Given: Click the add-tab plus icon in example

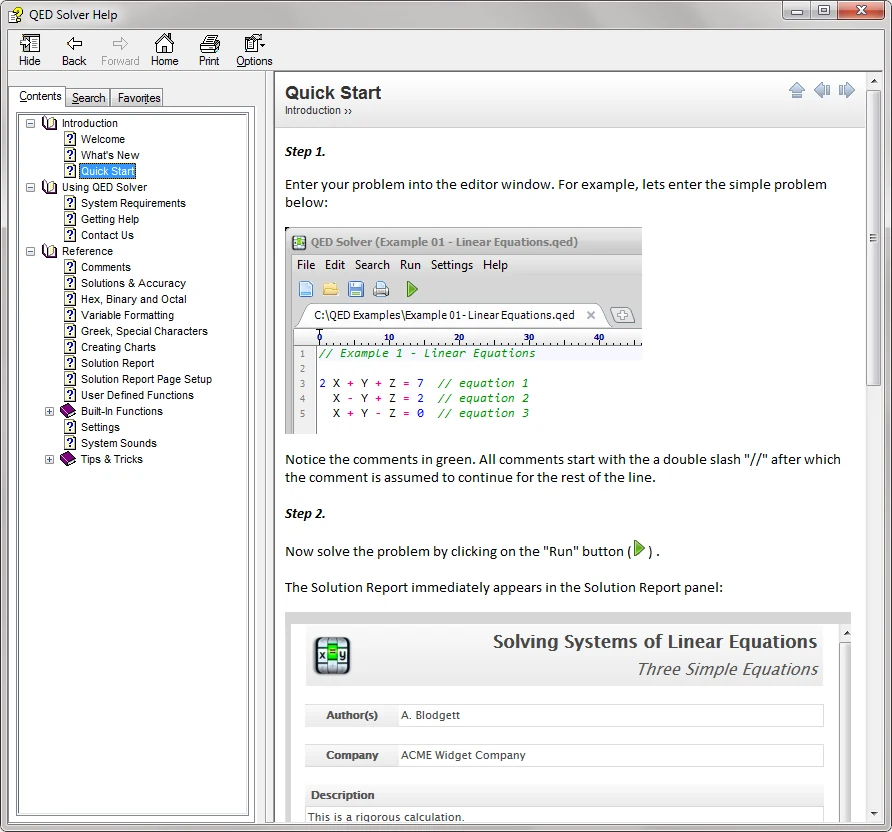Looking at the screenshot, I should [622, 315].
